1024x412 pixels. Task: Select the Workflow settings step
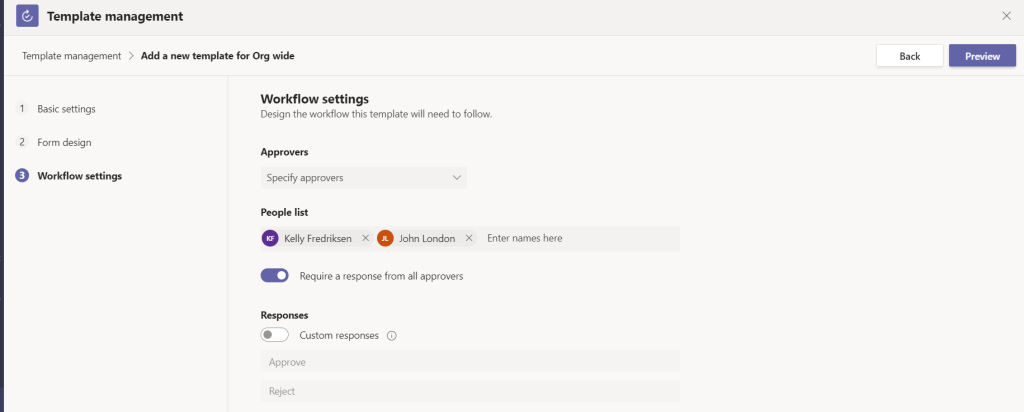pos(79,176)
